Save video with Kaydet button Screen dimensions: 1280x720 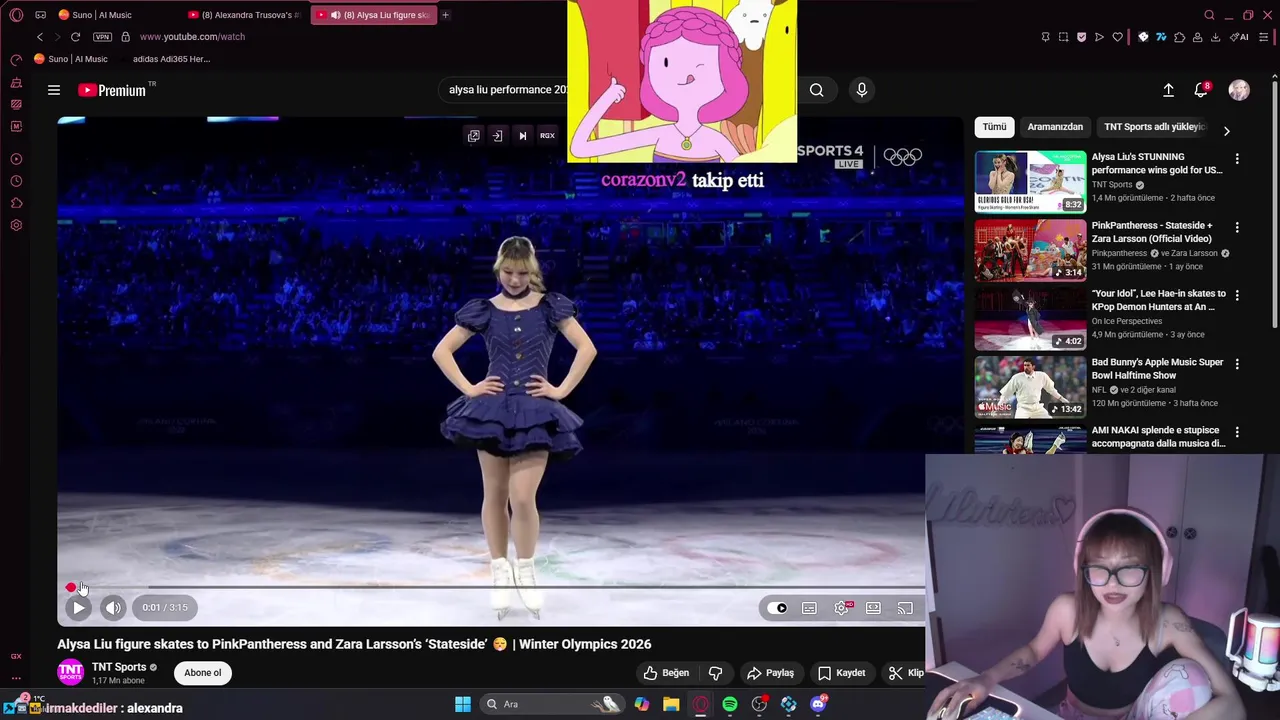click(x=841, y=673)
